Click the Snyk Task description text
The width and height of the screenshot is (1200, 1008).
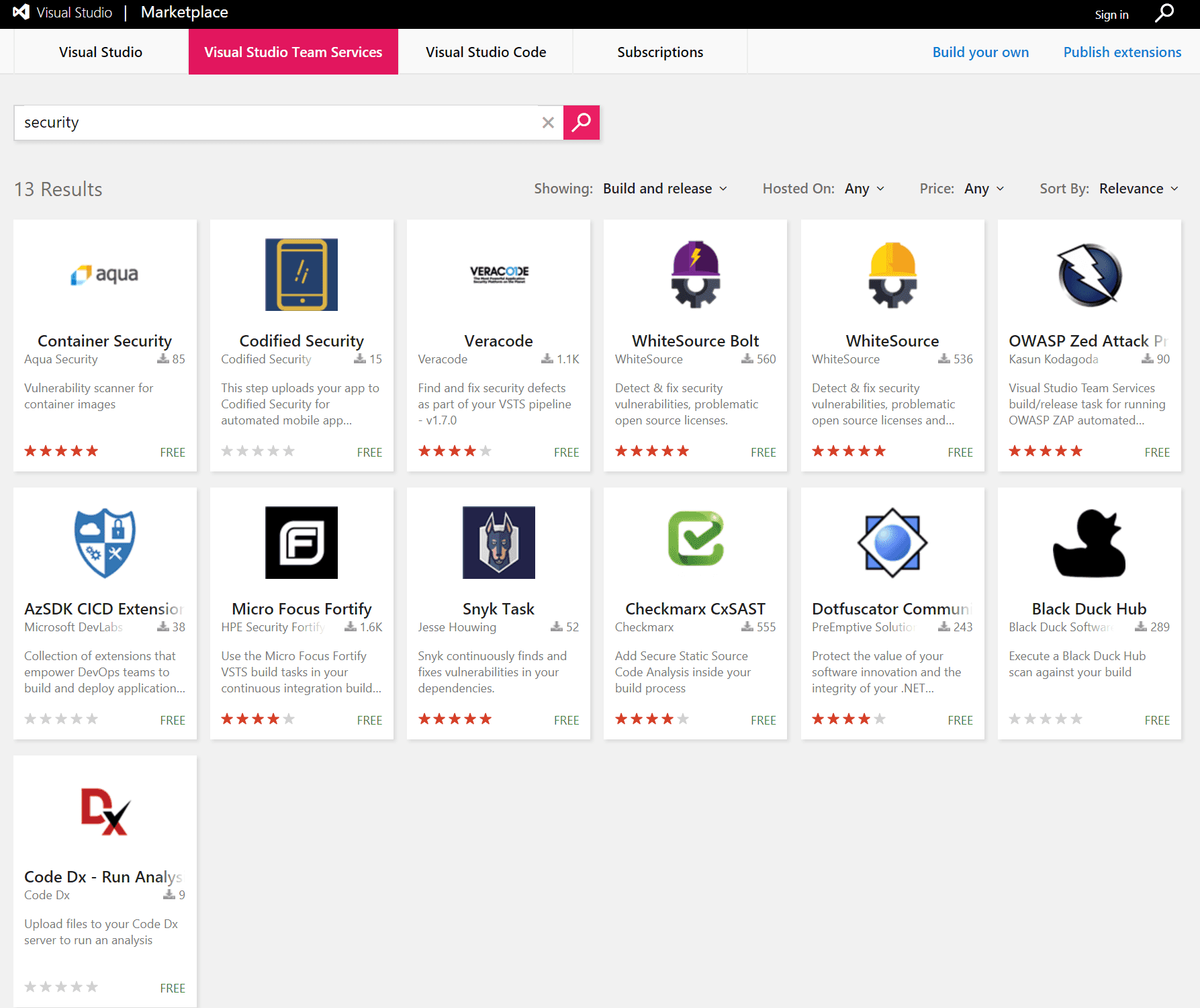[x=492, y=672]
